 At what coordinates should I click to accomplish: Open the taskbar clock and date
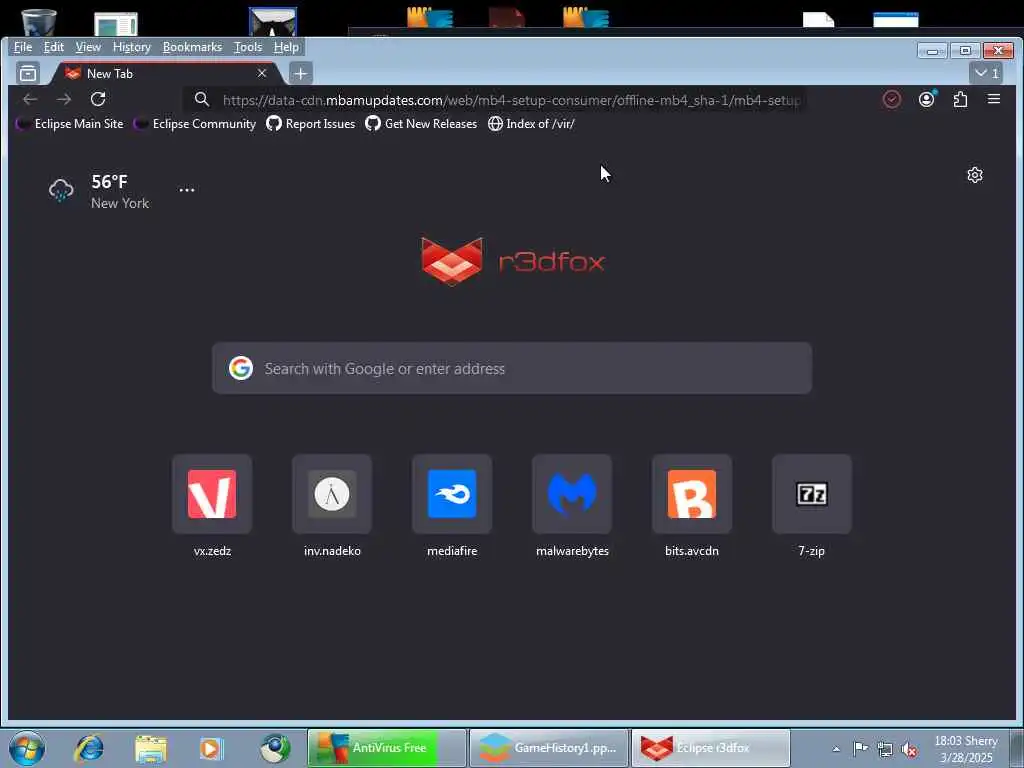pos(966,749)
